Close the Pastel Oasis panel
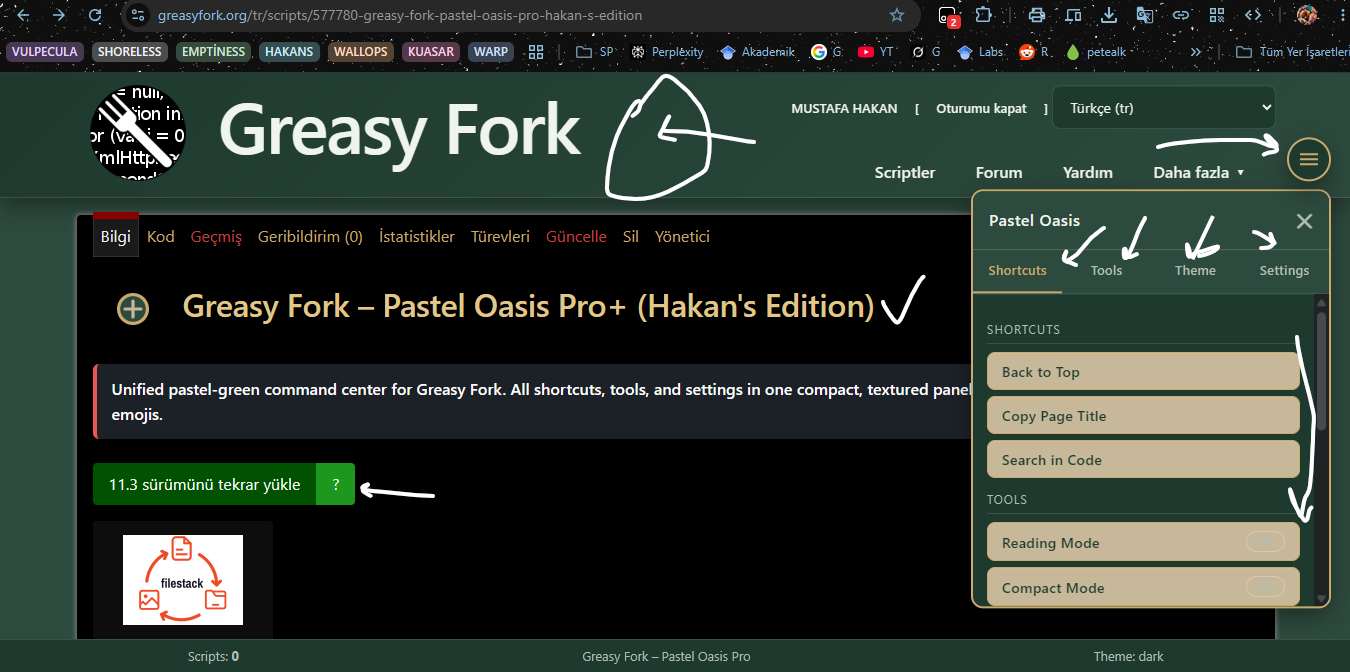1350x672 pixels. pyautogui.click(x=1304, y=221)
